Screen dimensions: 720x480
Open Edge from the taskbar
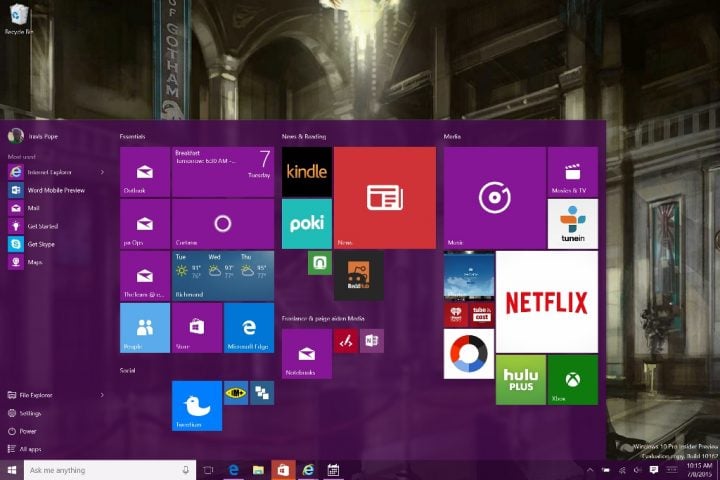234,470
